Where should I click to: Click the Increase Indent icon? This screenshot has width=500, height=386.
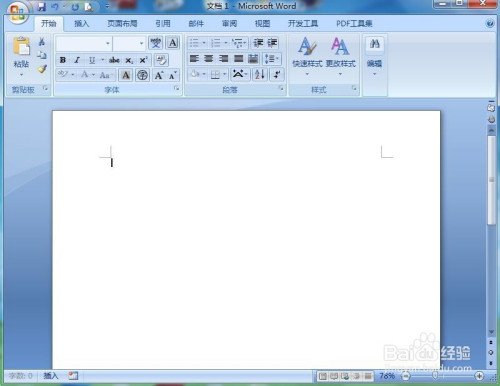[272, 43]
